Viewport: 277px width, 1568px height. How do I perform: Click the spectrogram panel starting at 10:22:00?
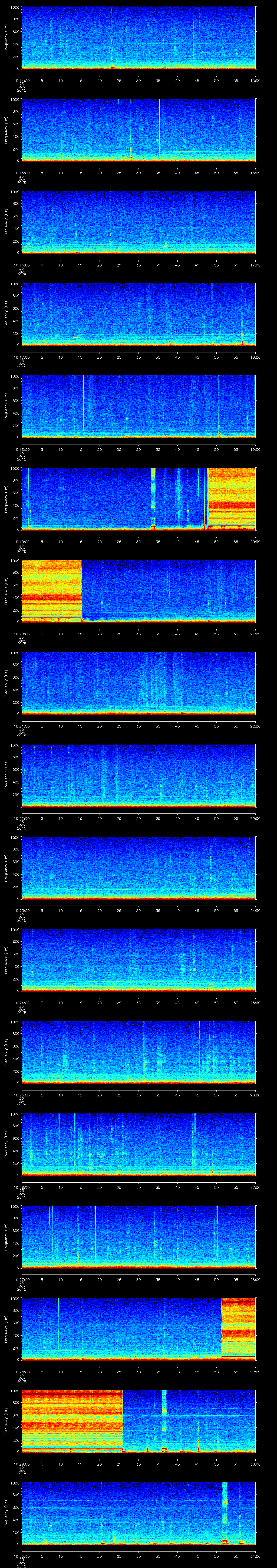[x=138, y=775]
